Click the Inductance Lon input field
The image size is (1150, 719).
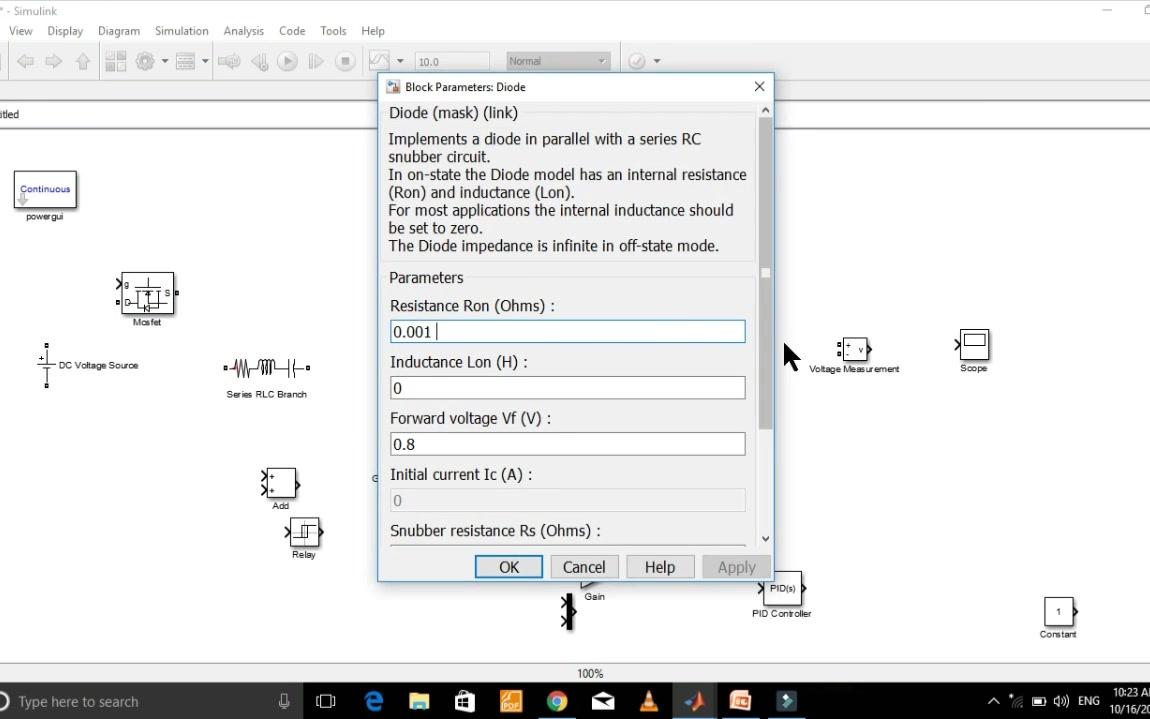point(567,388)
